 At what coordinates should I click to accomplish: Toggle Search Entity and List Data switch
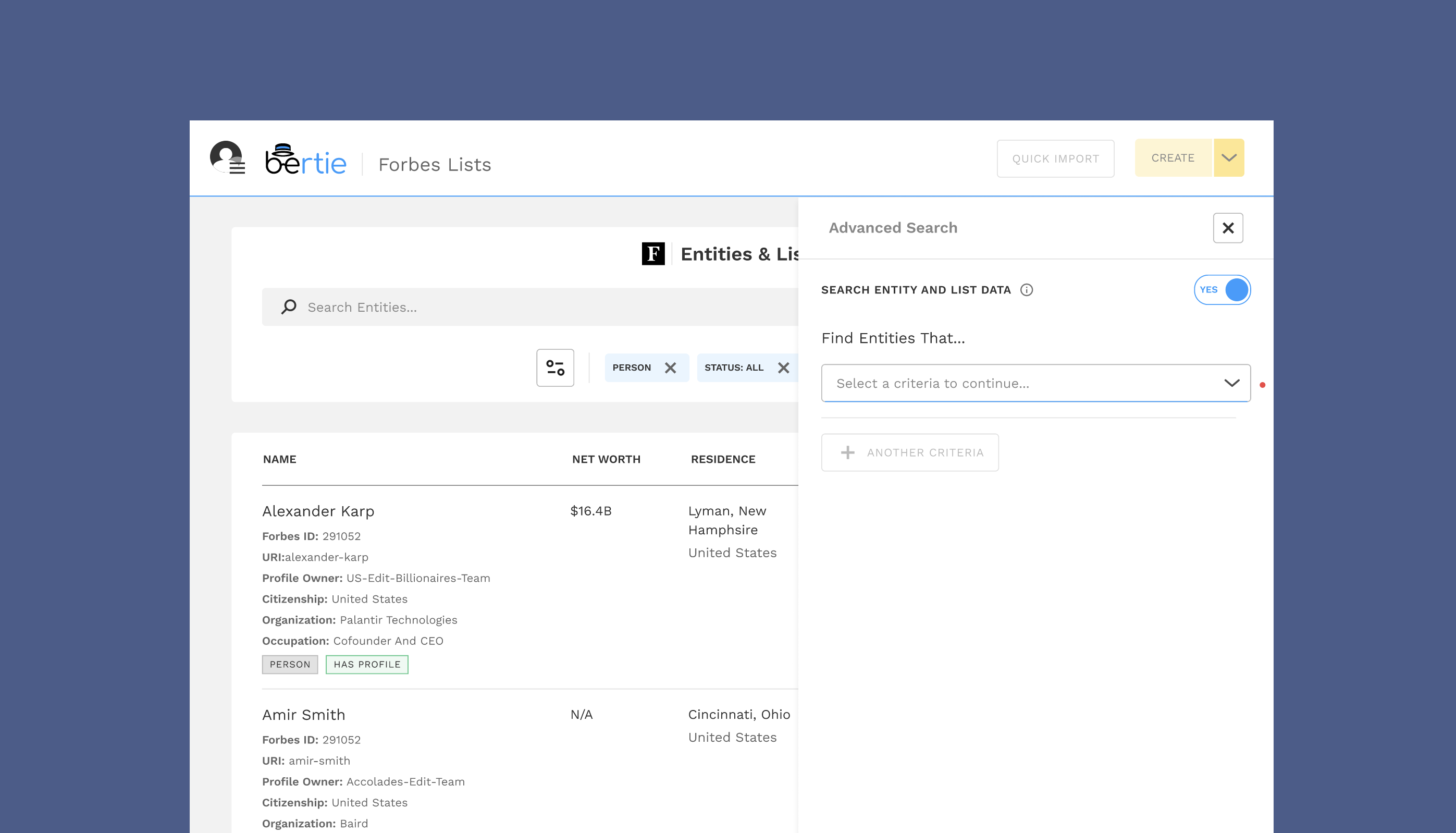click(1221, 290)
